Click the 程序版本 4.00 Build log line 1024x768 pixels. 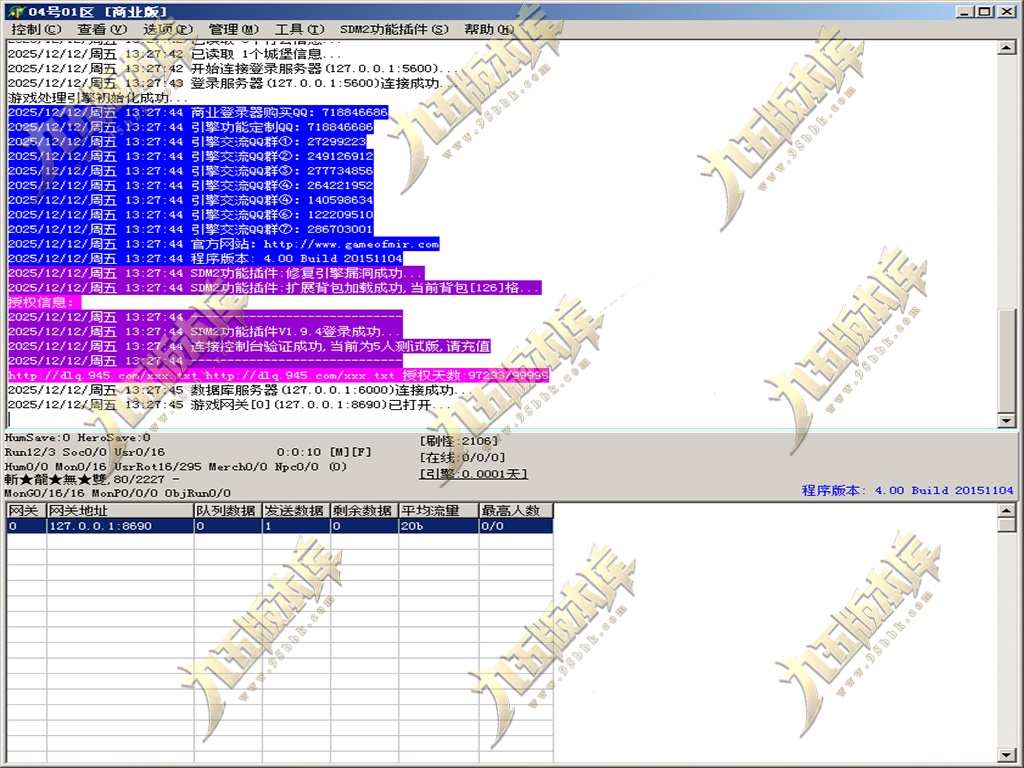click(x=205, y=259)
